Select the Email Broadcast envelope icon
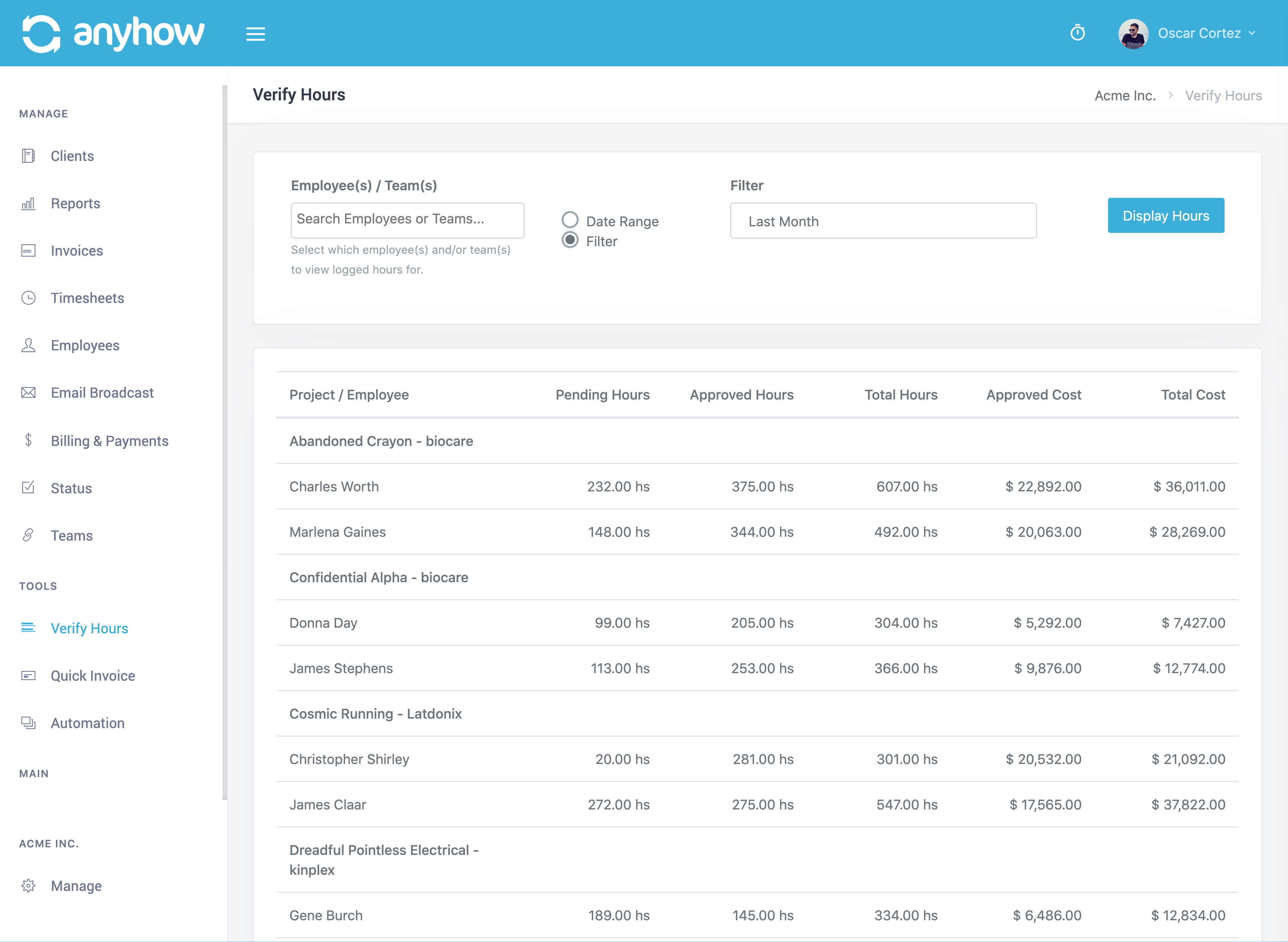 (x=28, y=392)
